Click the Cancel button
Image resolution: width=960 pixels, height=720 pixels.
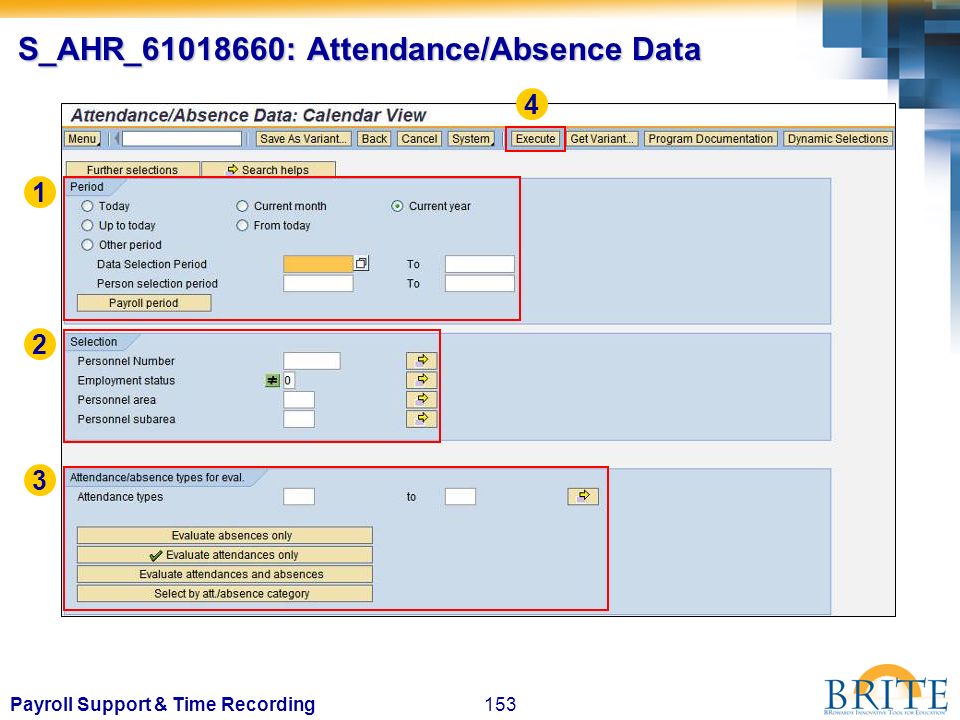[419, 139]
